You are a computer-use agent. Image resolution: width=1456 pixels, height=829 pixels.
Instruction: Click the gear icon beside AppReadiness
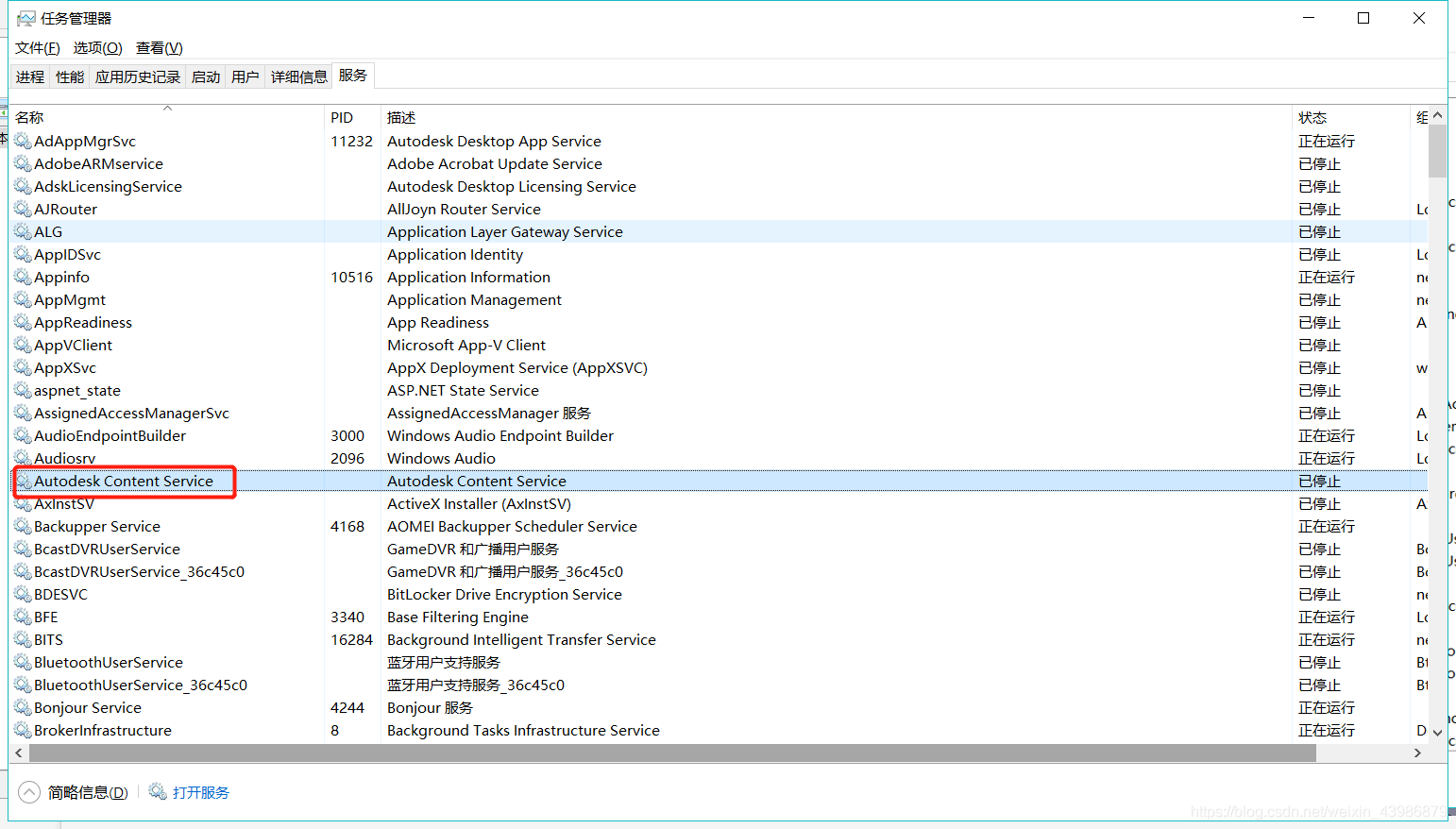pos(23,322)
